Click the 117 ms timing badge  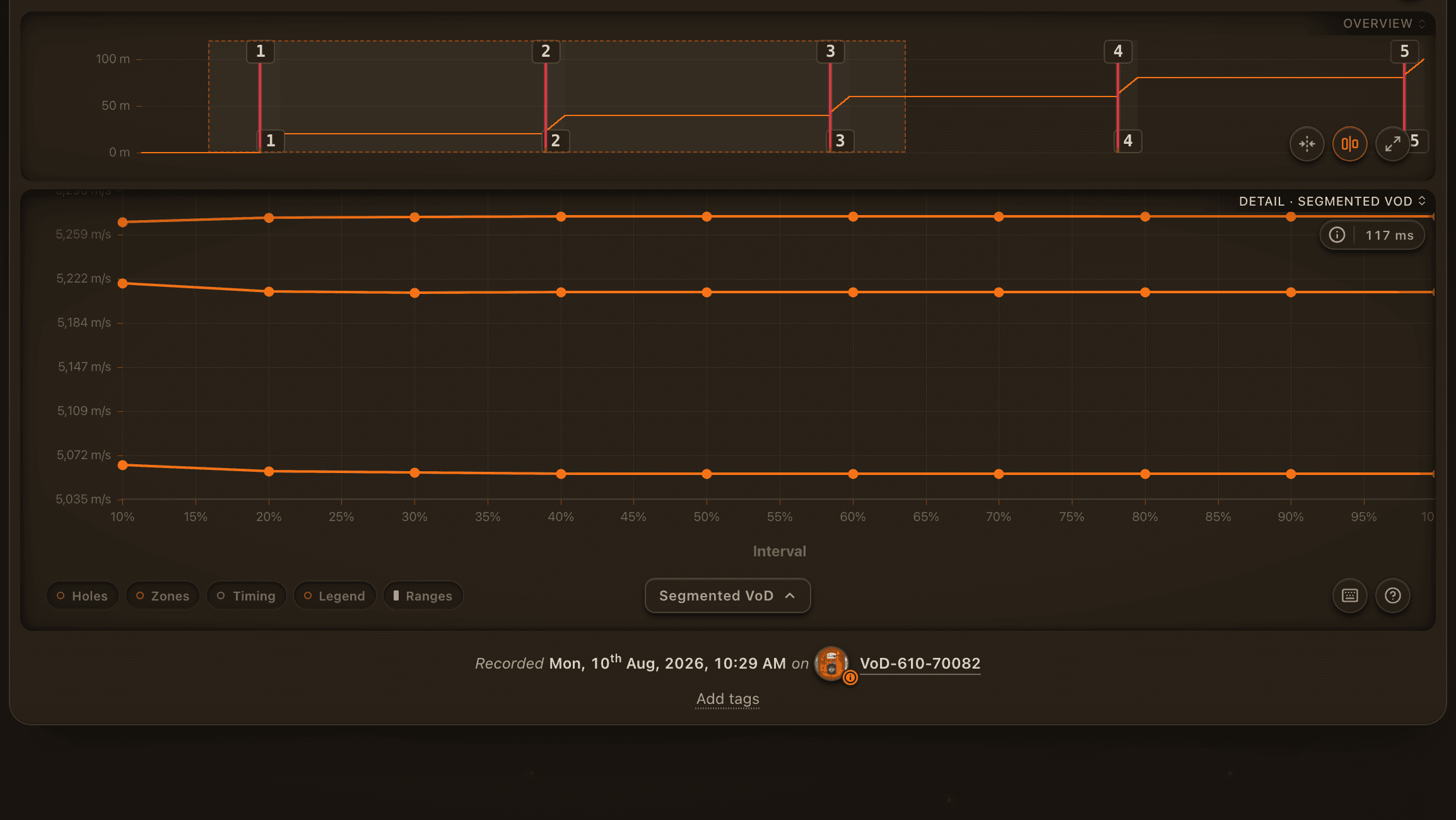click(1372, 235)
